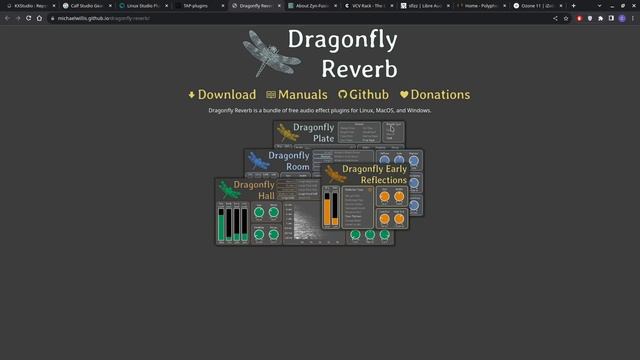Screen dimensions: 640x360
Task: Switch to the sfizz tab
Action: pos(424,6)
